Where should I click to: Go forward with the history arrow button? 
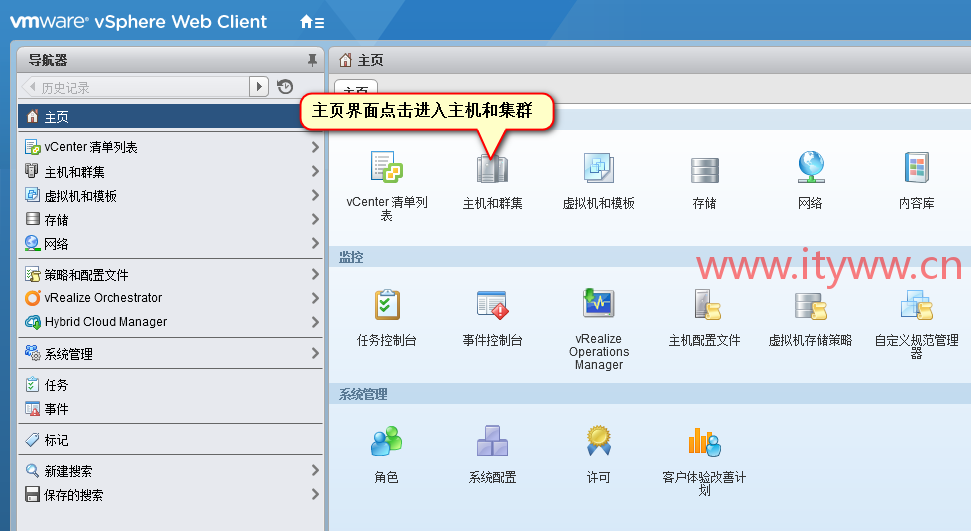tap(259, 87)
